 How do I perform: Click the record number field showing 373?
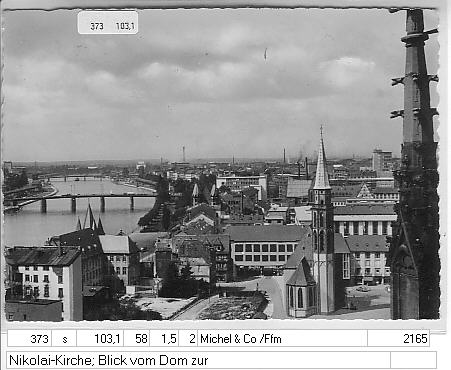[x=29, y=339]
